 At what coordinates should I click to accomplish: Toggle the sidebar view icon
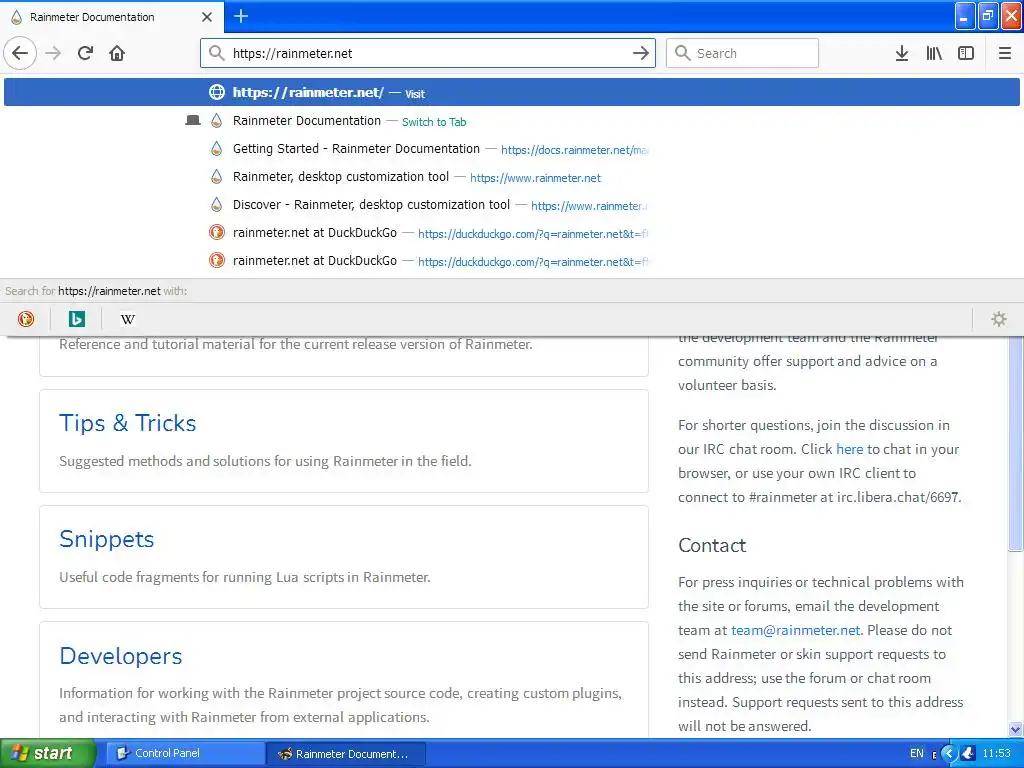tap(966, 53)
